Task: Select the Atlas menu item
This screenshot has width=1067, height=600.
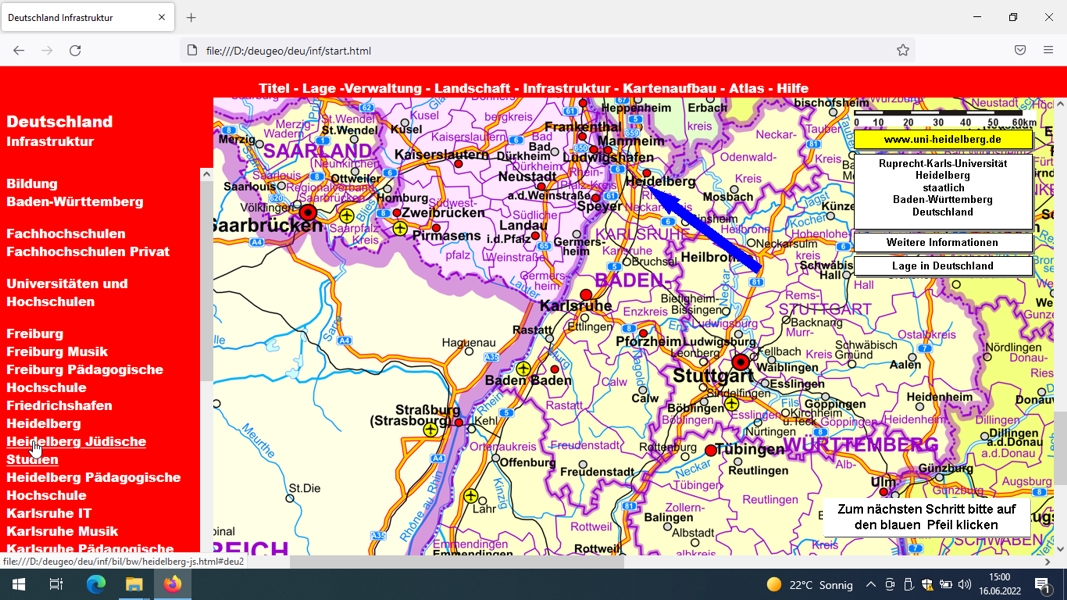Action: coord(746,88)
